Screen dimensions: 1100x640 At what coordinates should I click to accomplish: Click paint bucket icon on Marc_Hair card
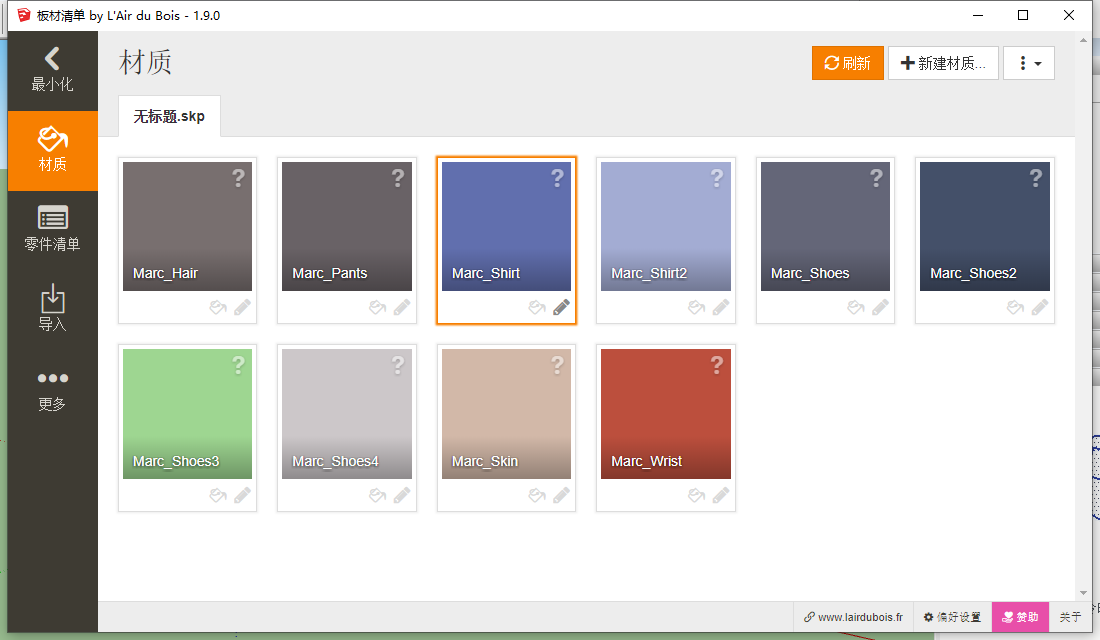218,307
